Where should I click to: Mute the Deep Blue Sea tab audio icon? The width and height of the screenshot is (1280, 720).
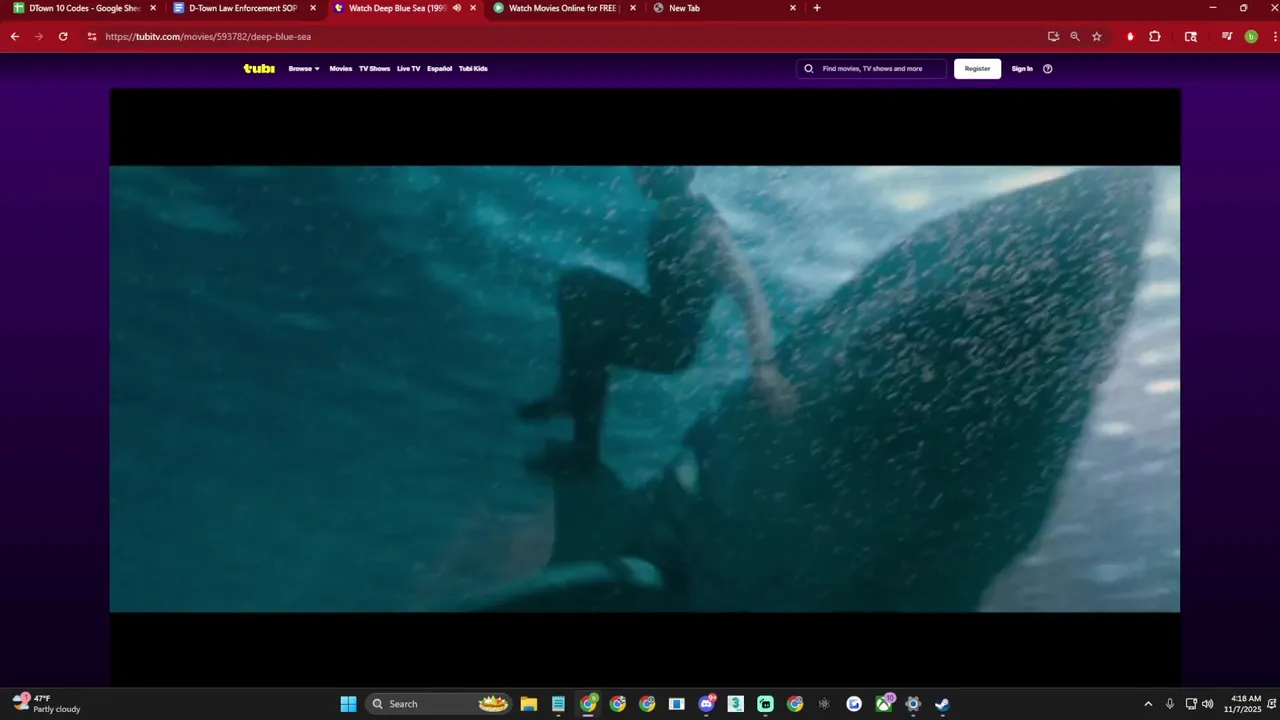click(x=457, y=8)
